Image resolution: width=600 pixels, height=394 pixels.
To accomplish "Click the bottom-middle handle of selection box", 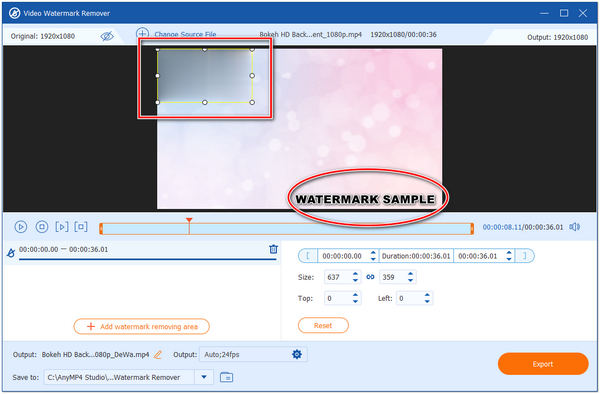I will click(205, 103).
